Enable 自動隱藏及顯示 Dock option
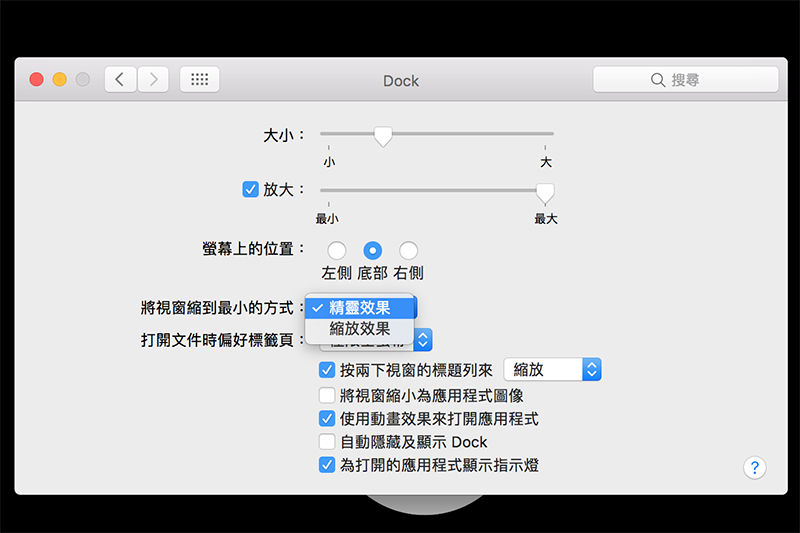The height and width of the screenshot is (533, 800). pyautogui.click(x=326, y=442)
